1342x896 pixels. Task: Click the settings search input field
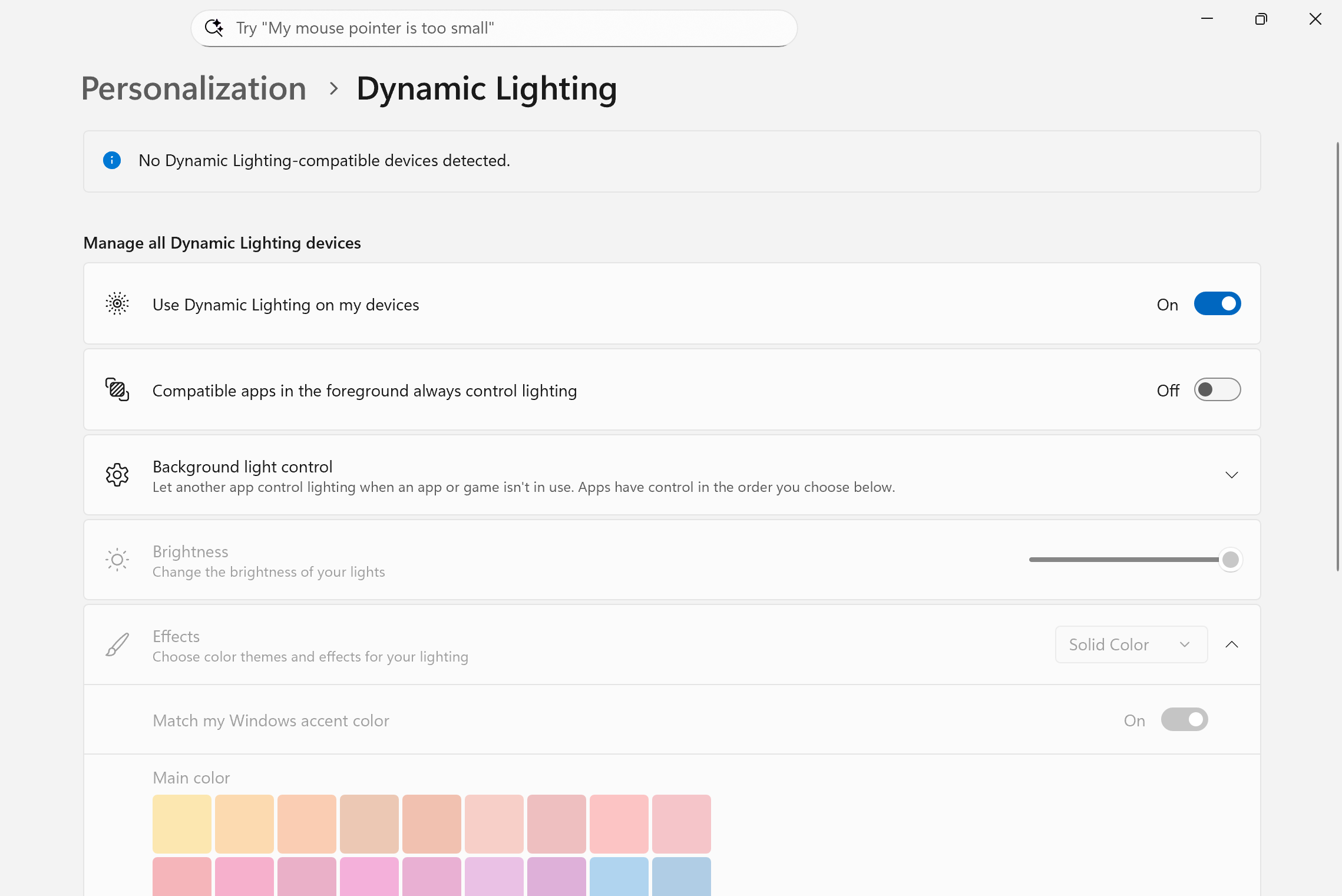coord(494,28)
